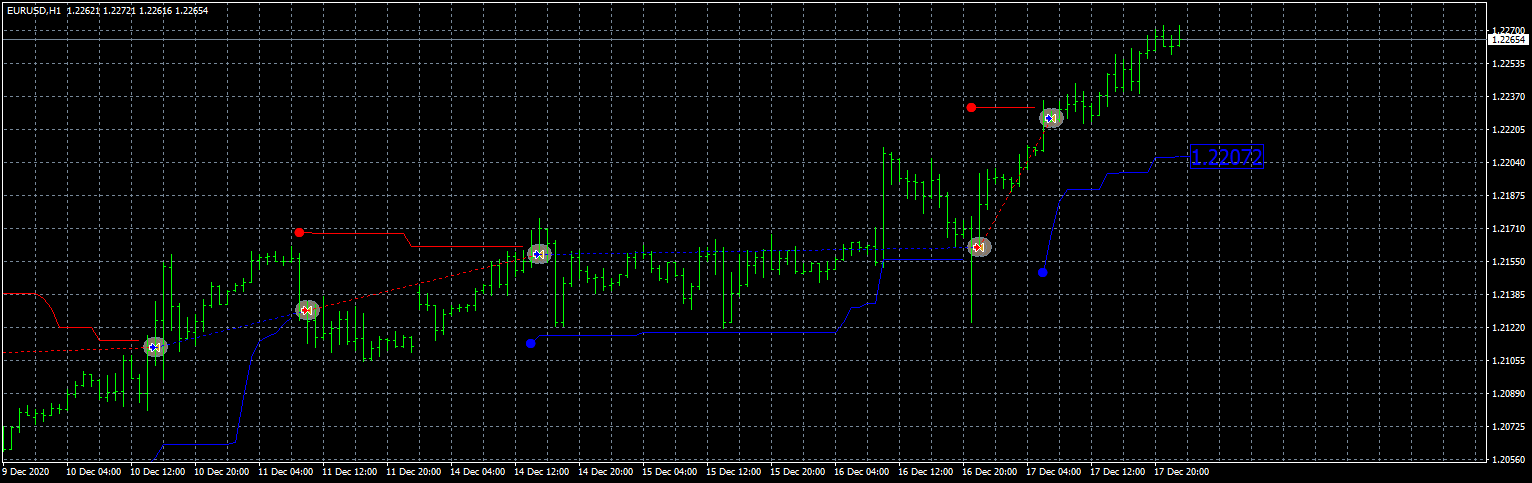Click the 1.22205 price scale label

pyautogui.click(x=1507, y=129)
